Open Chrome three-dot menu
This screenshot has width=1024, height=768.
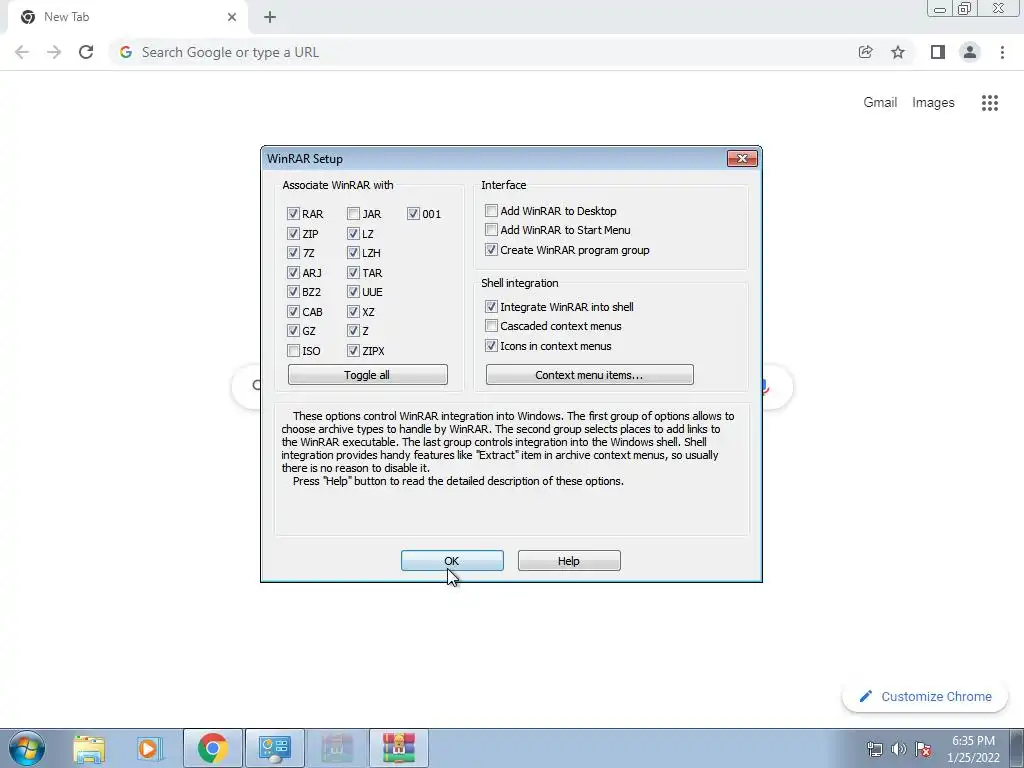(x=1002, y=52)
